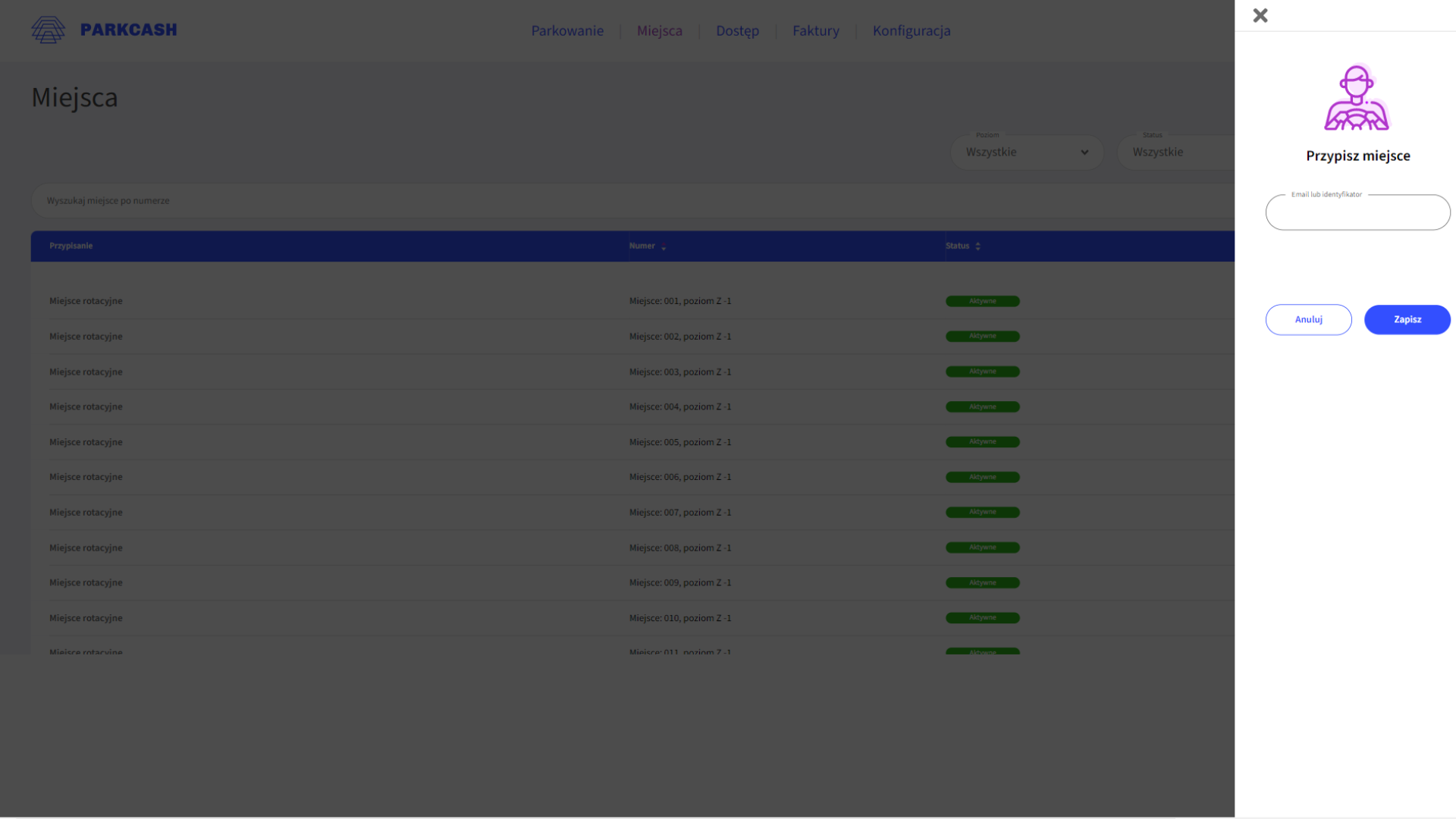The width and height of the screenshot is (1456, 819).
Task: Navigate to Faktury section
Action: (x=815, y=31)
